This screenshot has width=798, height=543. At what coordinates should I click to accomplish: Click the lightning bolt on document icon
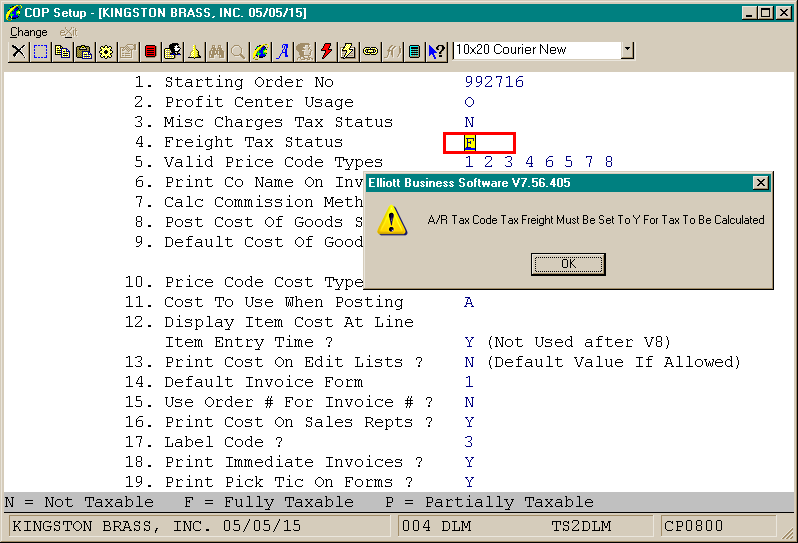click(x=348, y=51)
